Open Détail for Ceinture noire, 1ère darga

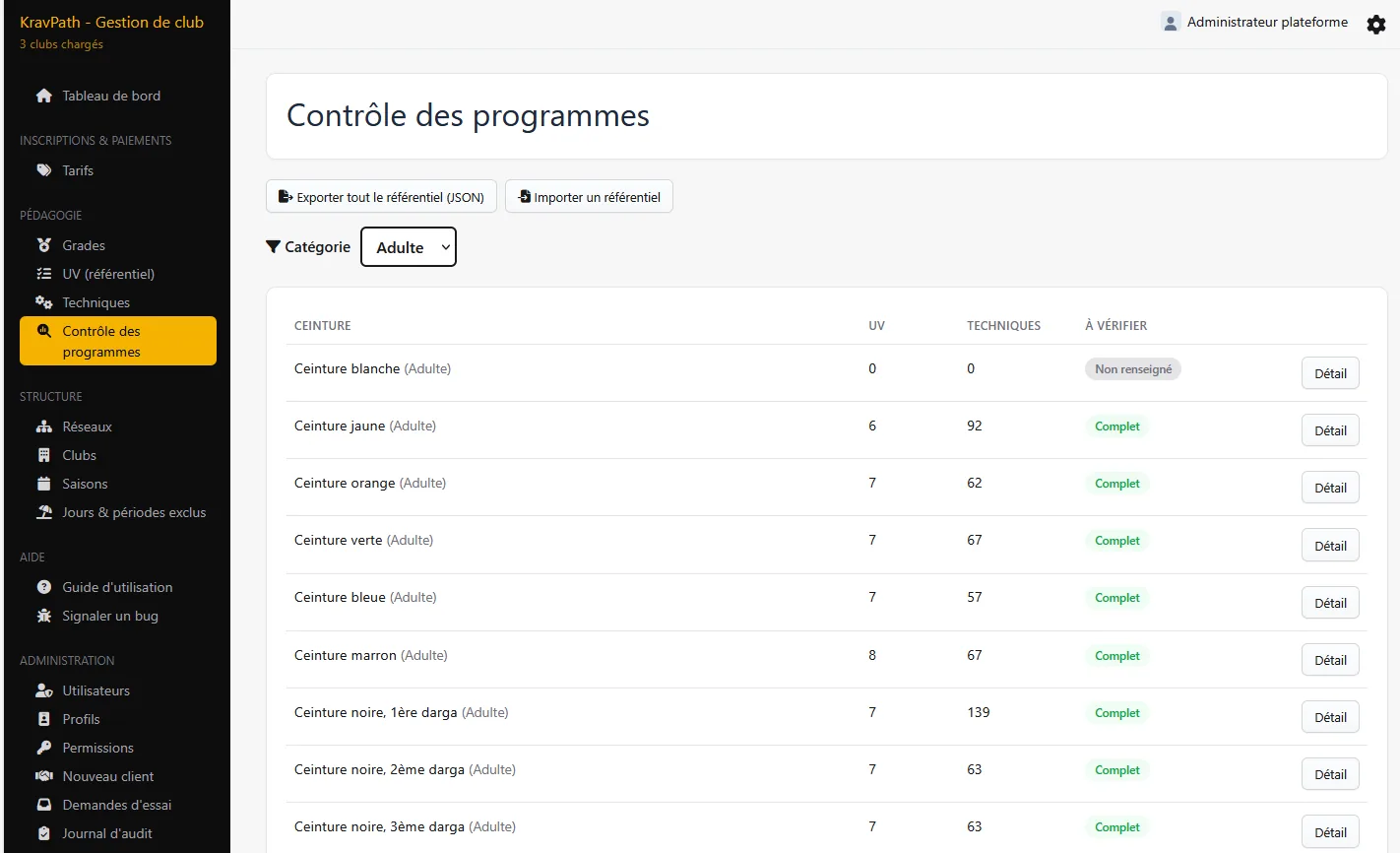point(1330,717)
